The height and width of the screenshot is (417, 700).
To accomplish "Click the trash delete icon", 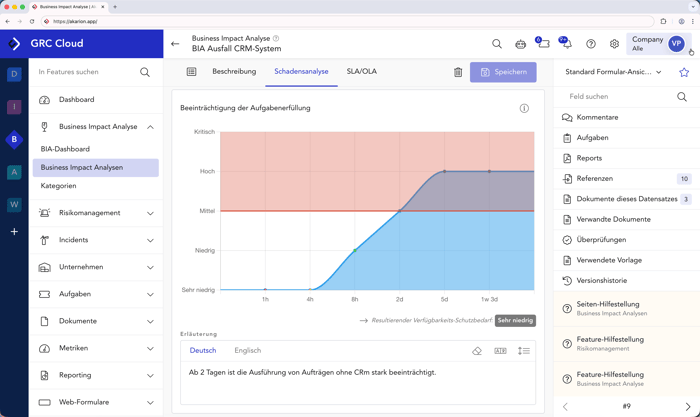I will (x=458, y=72).
